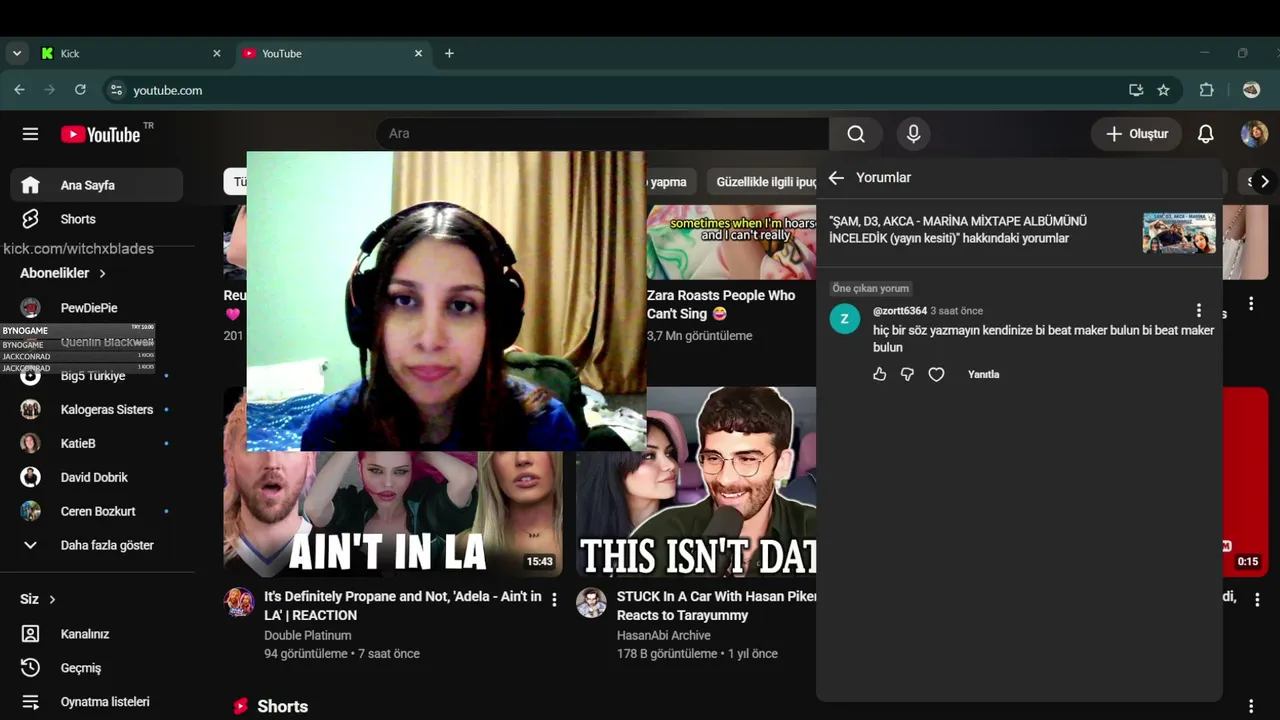
Task: Open Adela Ain't in LA reaction title
Action: 403,606
